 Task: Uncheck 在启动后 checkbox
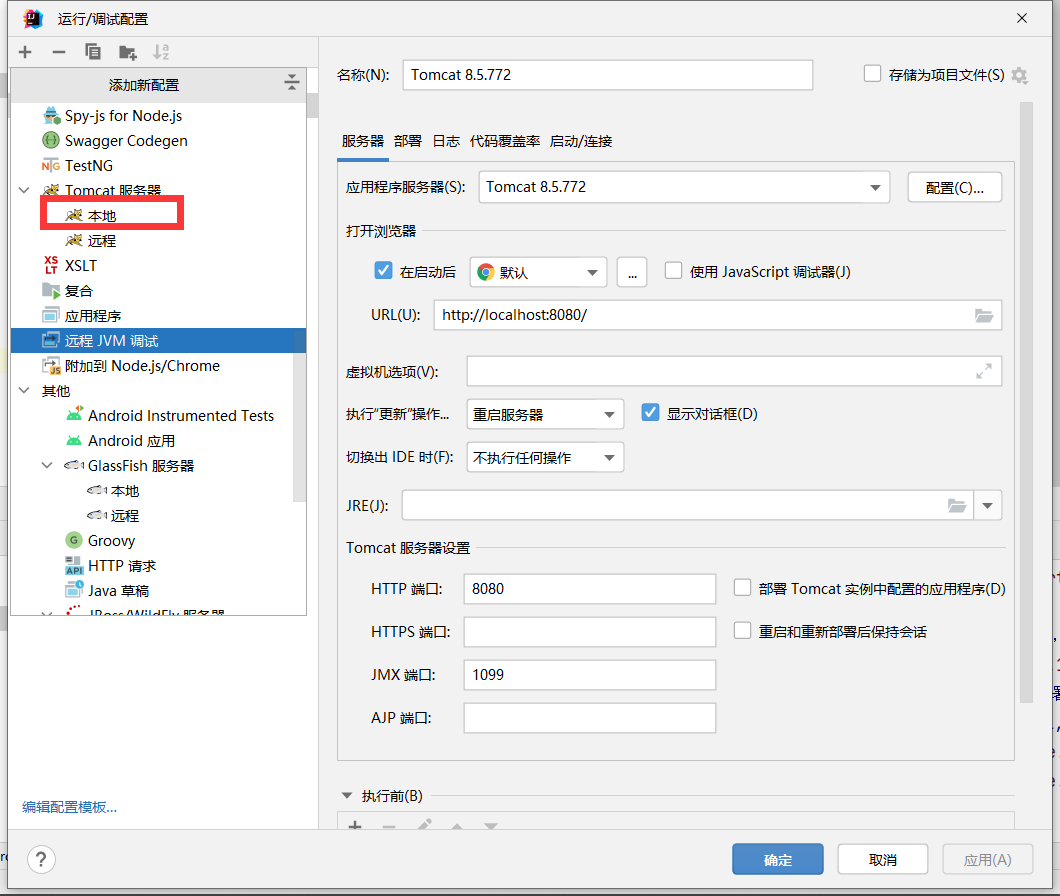(383, 270)
